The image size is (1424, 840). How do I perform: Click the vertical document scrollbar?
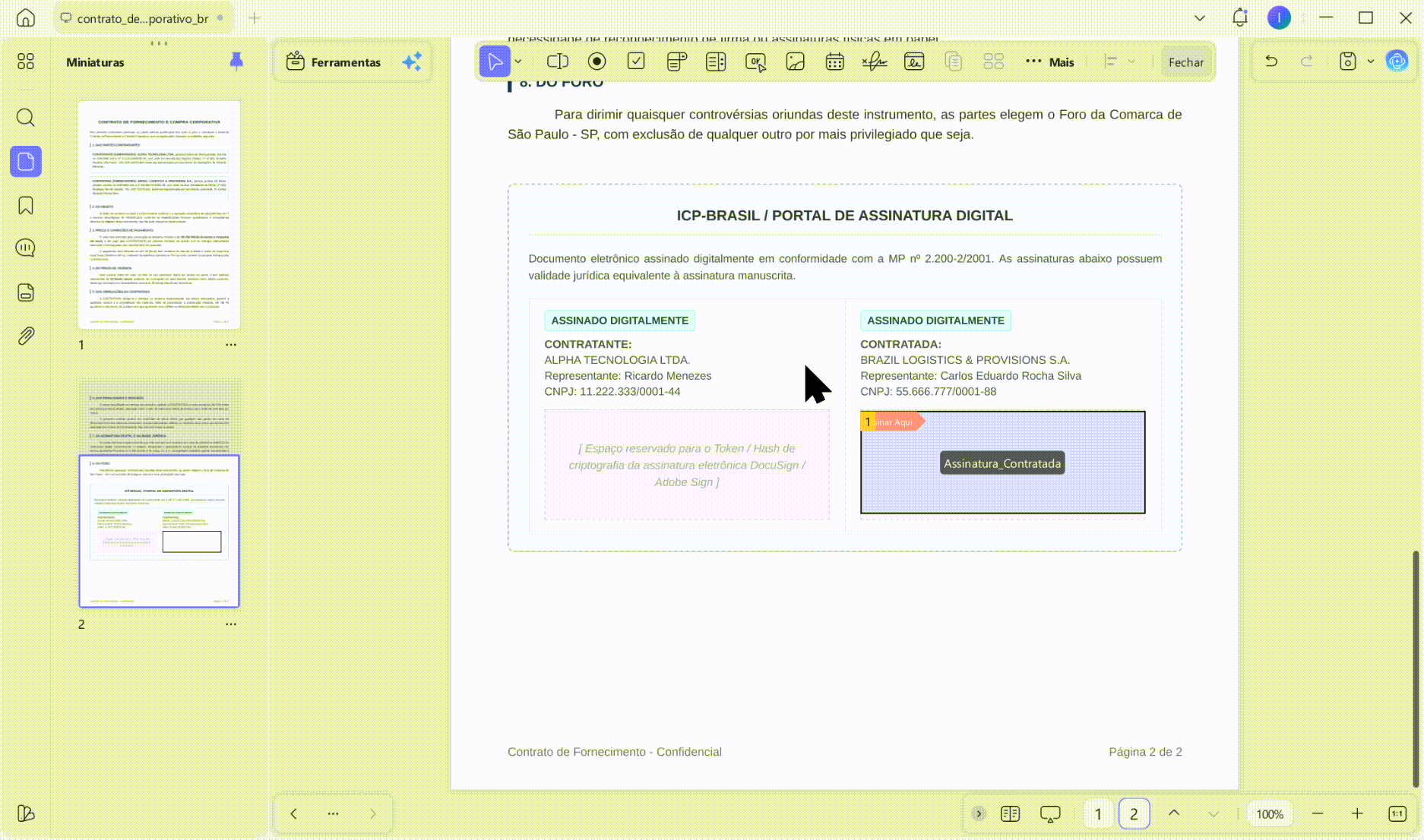coord(1416,668)
